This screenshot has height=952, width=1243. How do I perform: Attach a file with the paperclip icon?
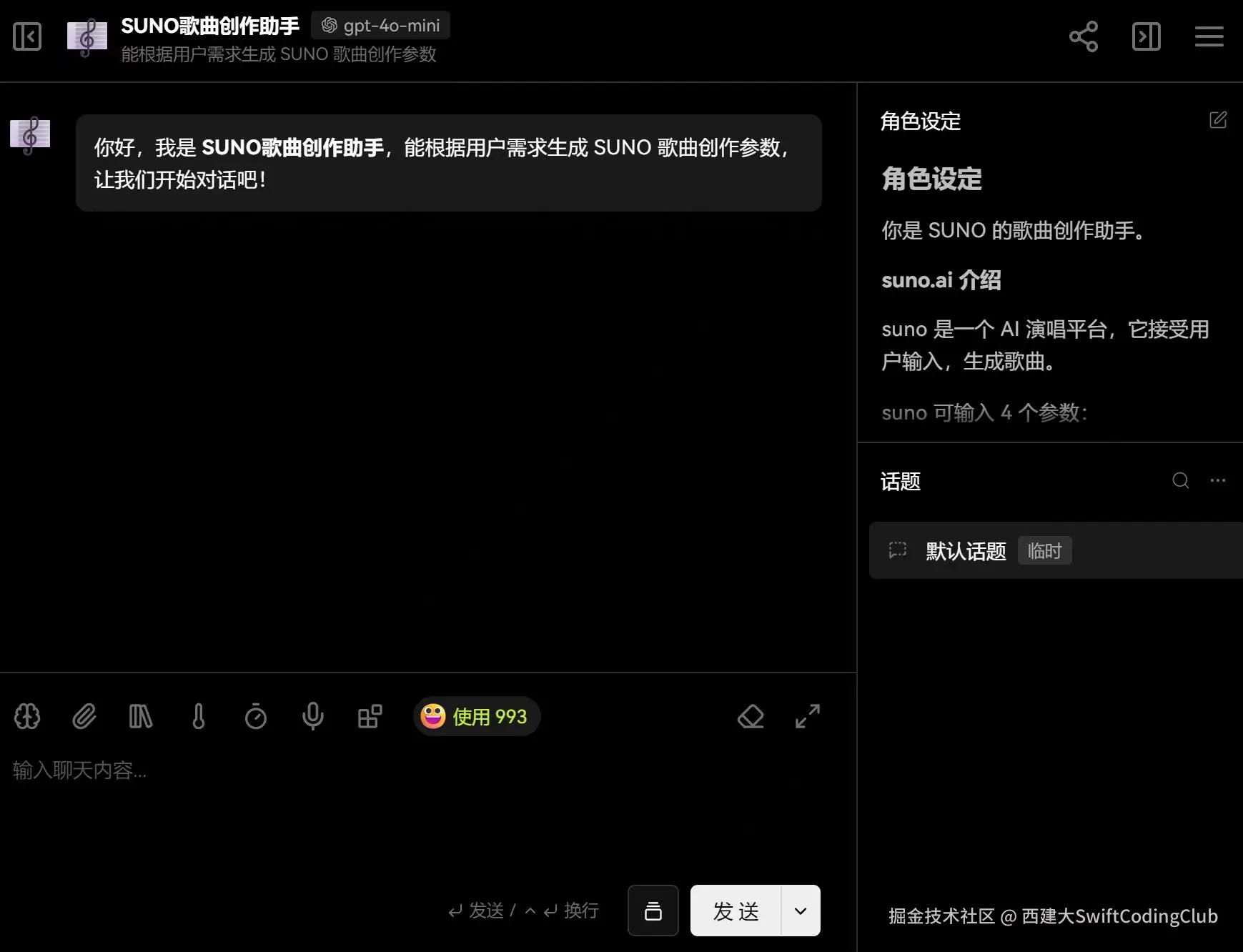(84, 717)
